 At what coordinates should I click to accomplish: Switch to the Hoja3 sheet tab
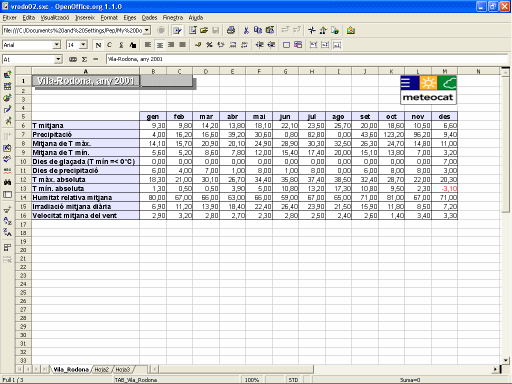pyautogui.click(x=123, y=369)
